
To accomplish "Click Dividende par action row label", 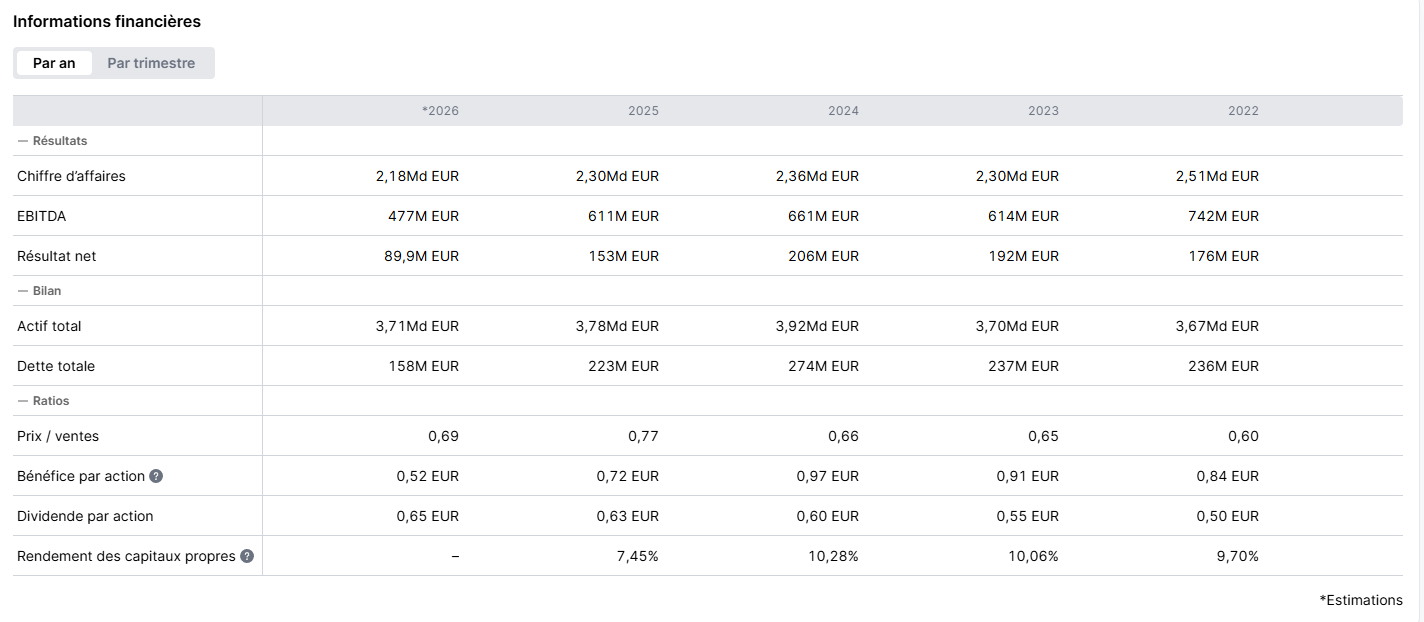I will point(85,516).
